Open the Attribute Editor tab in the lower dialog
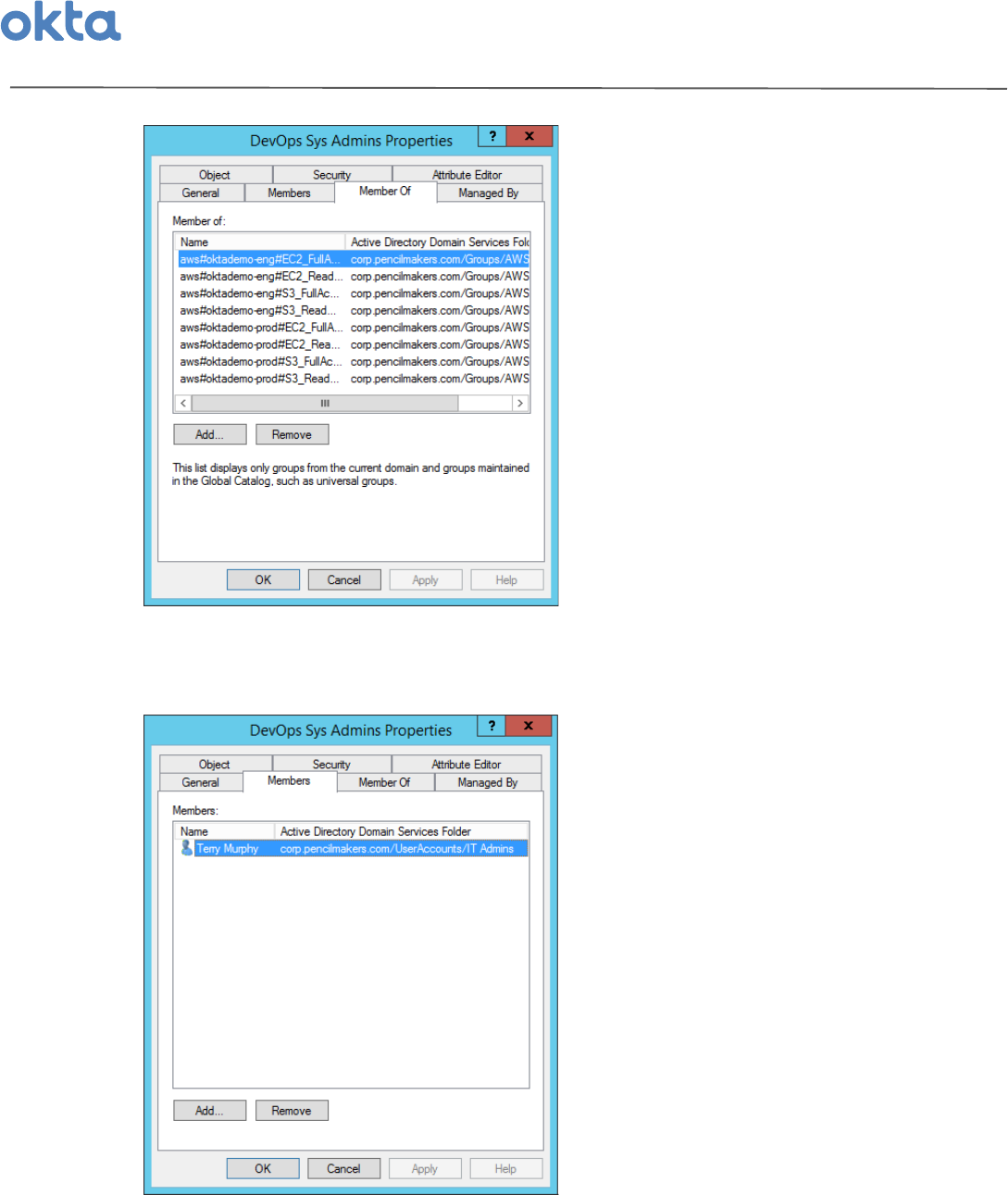The image size is (1008, 1195). coord(467,764)
